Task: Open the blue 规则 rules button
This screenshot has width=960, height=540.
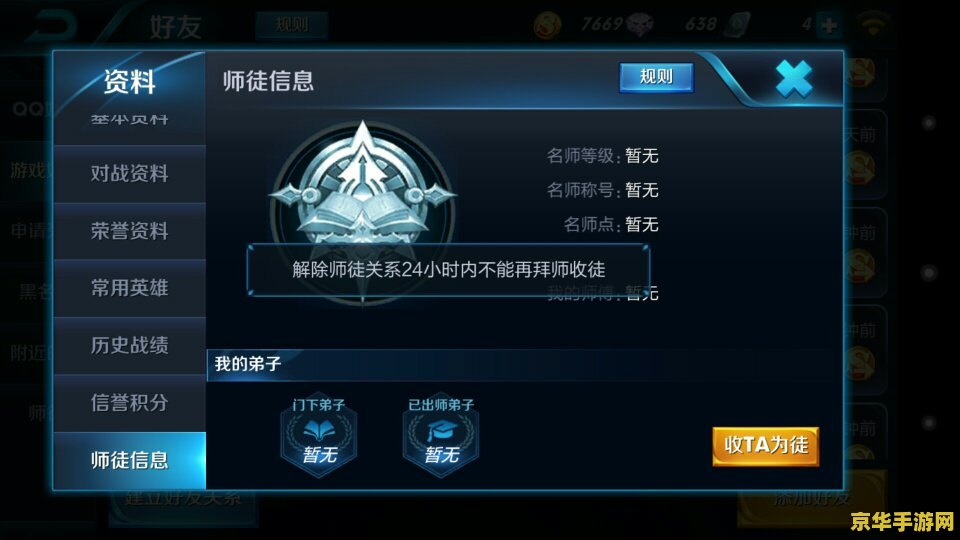Action: pos(656,77)
